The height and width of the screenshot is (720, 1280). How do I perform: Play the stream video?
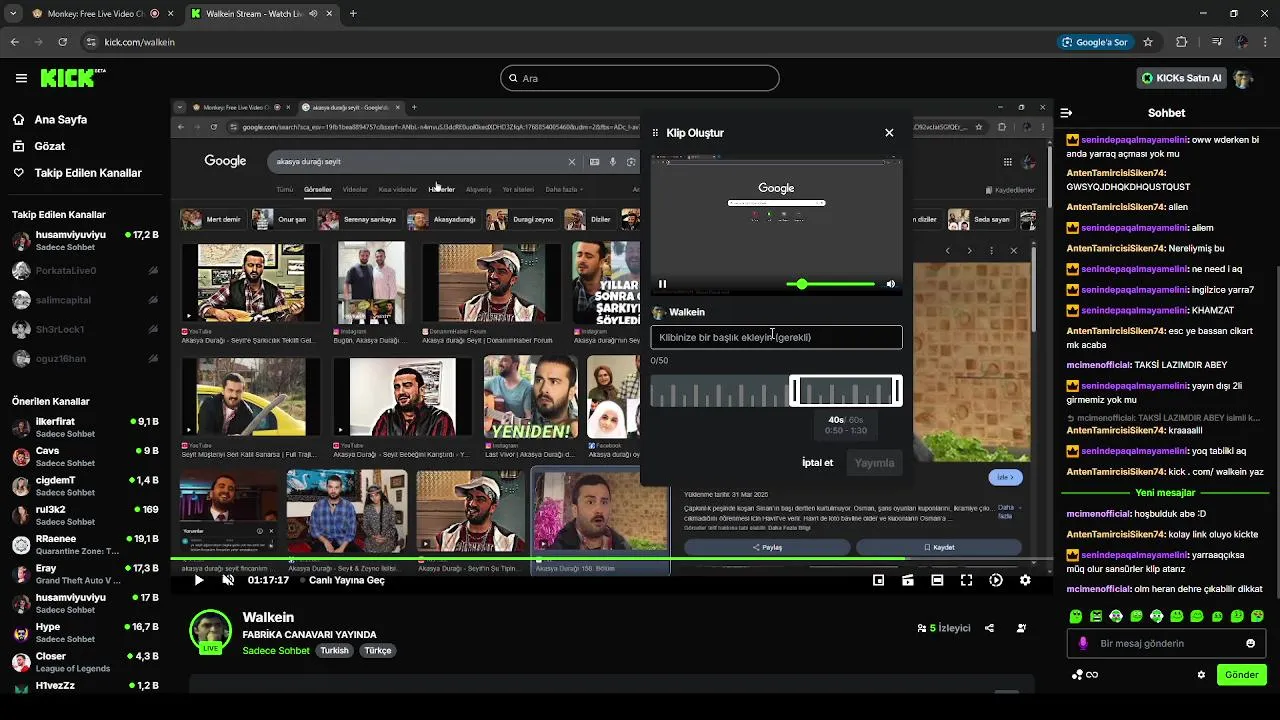tap(199, 580)
